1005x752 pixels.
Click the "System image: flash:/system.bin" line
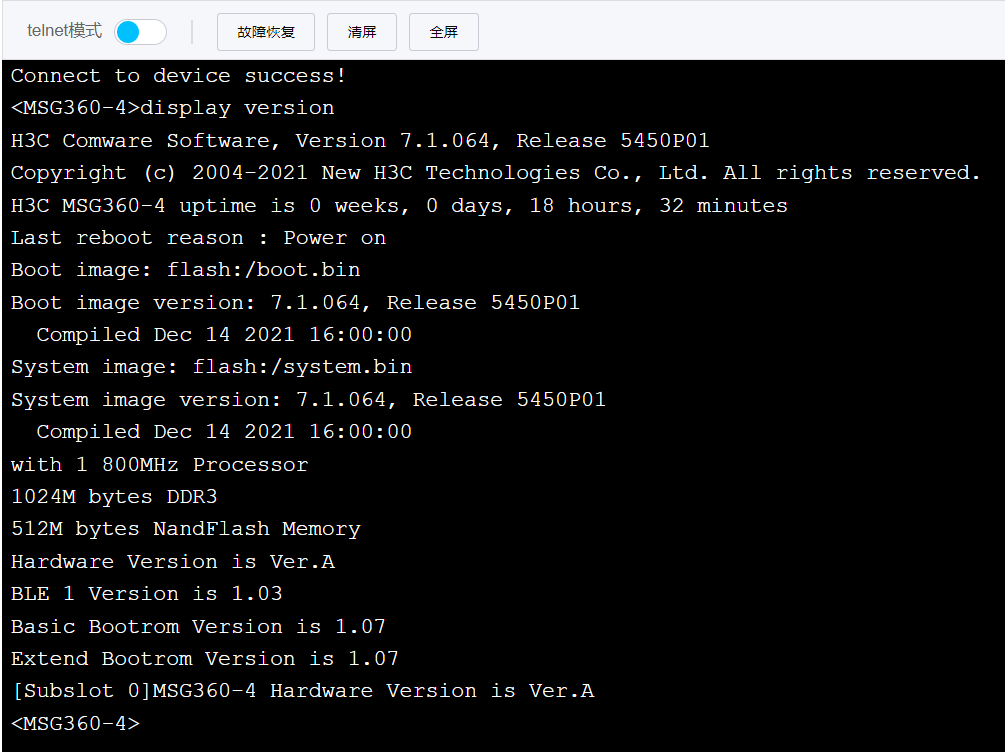pyautogui.click(x=211, y=367)
